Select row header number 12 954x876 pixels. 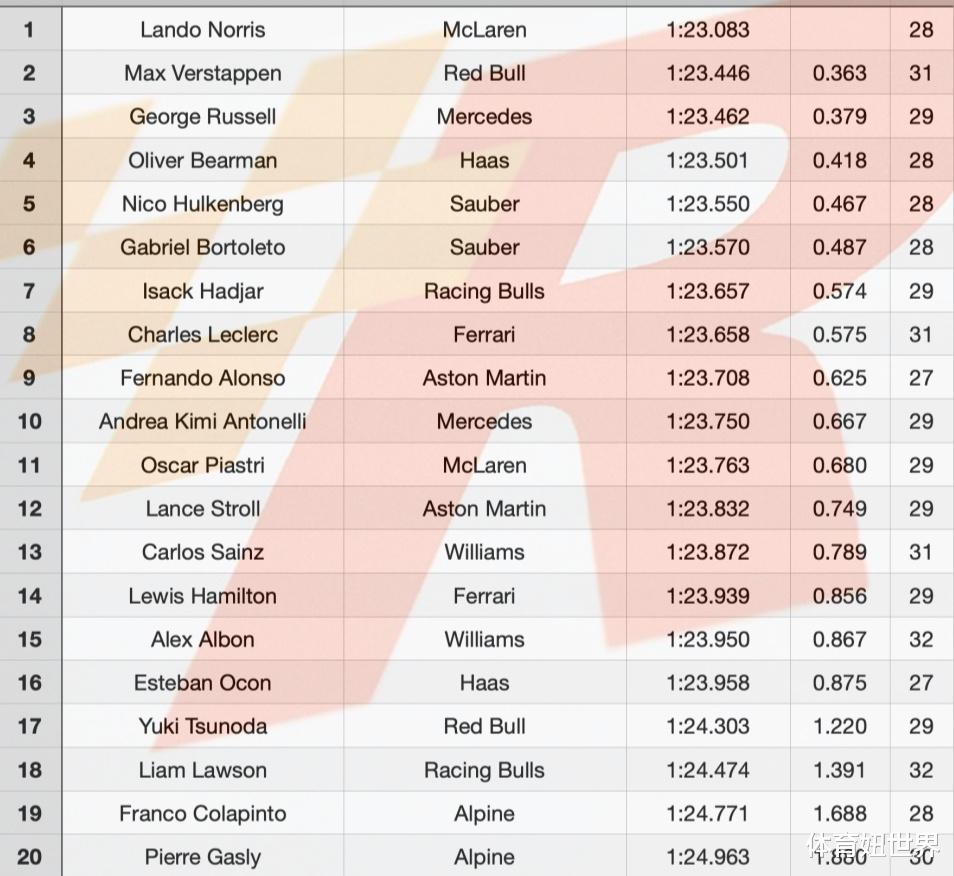coord(29,509)
